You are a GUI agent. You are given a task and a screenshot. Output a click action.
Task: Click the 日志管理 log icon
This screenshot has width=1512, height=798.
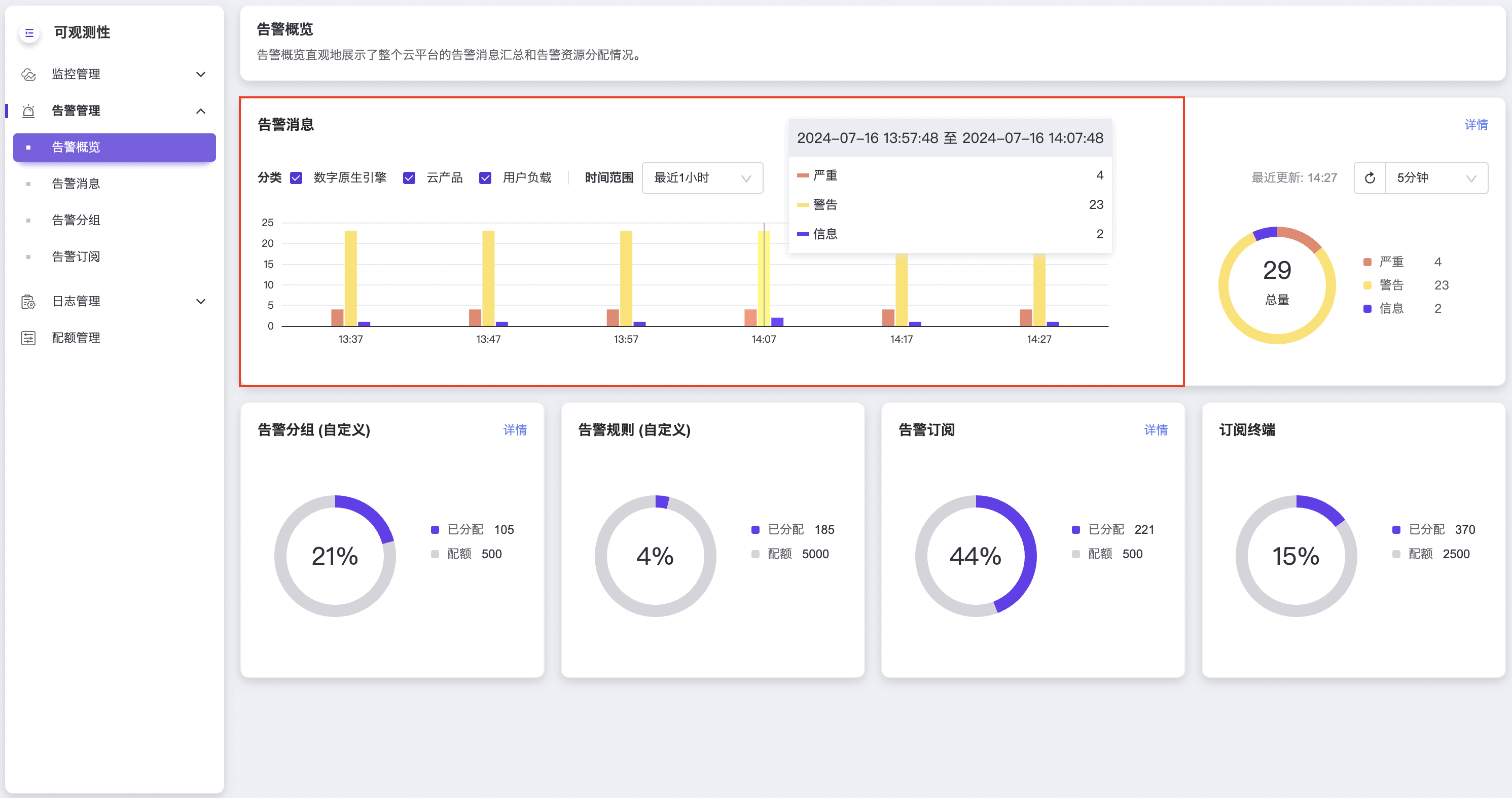28,302
